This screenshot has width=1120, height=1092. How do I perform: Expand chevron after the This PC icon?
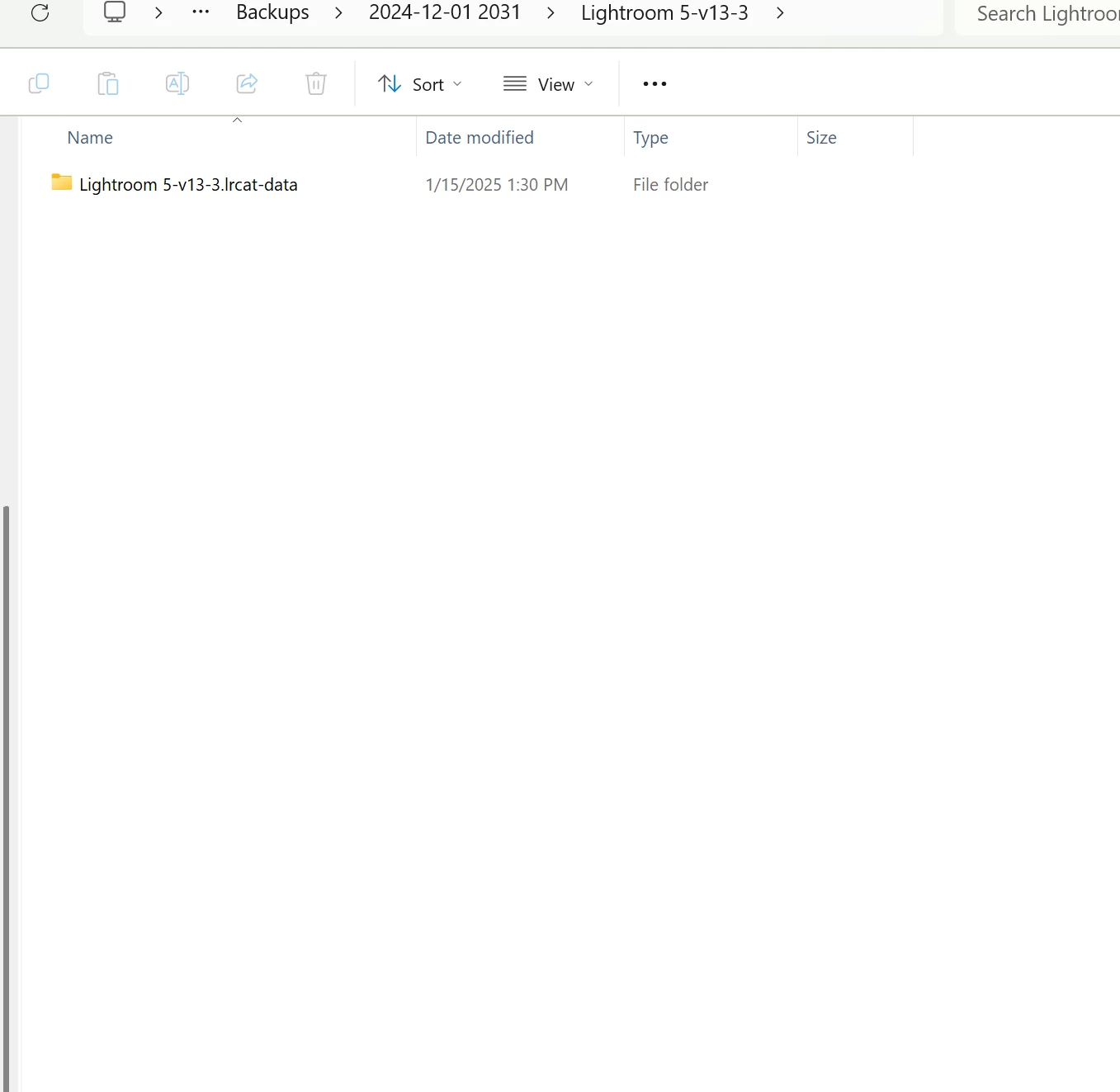tap(158, 13)
